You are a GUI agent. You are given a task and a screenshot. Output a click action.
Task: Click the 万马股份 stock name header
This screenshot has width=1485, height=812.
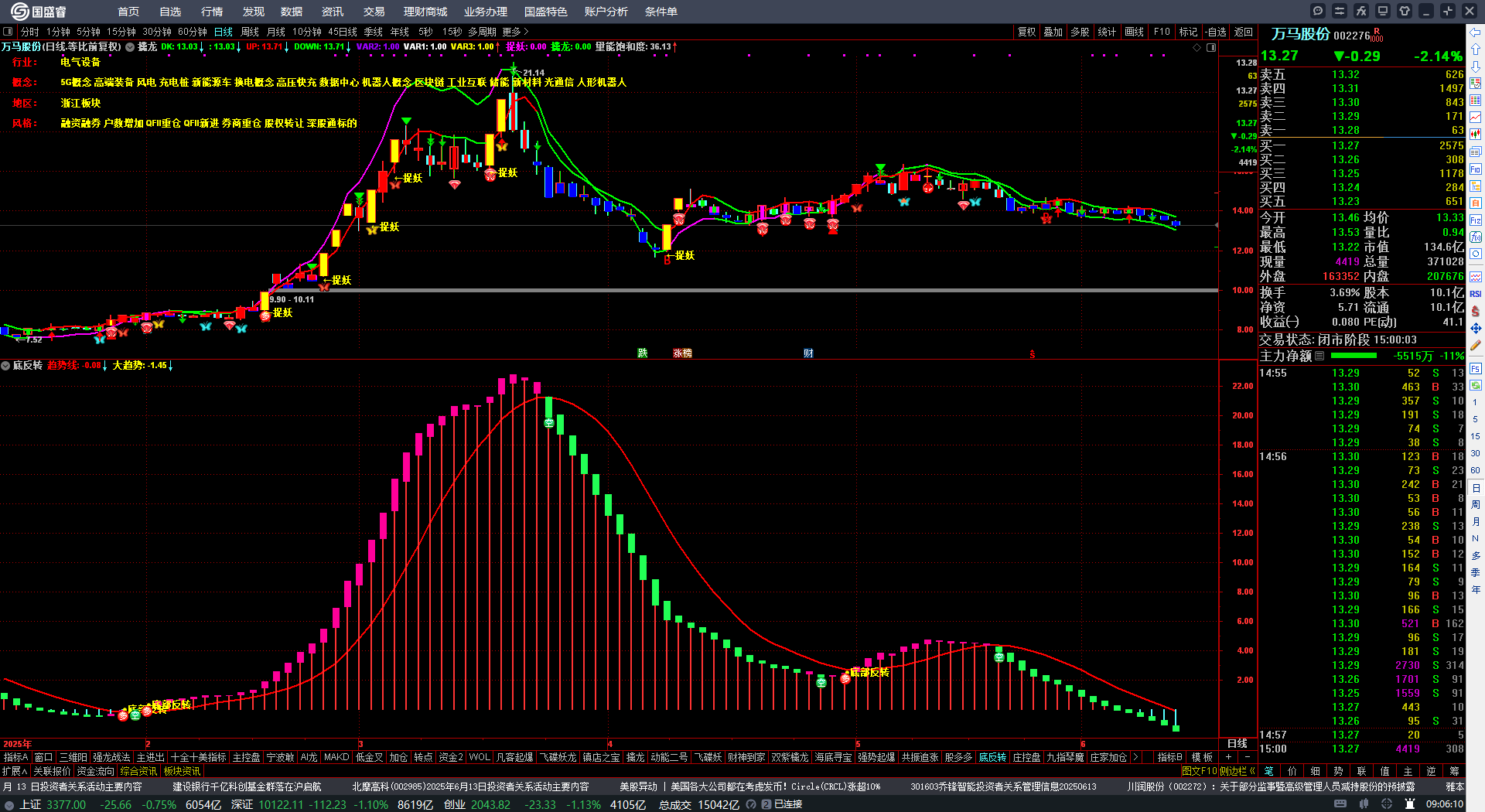[x=1301, y=34]
